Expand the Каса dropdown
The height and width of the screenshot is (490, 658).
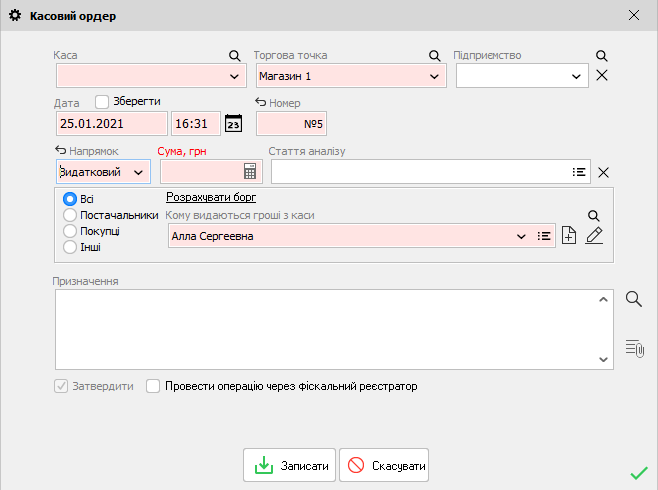click(235, 76)
